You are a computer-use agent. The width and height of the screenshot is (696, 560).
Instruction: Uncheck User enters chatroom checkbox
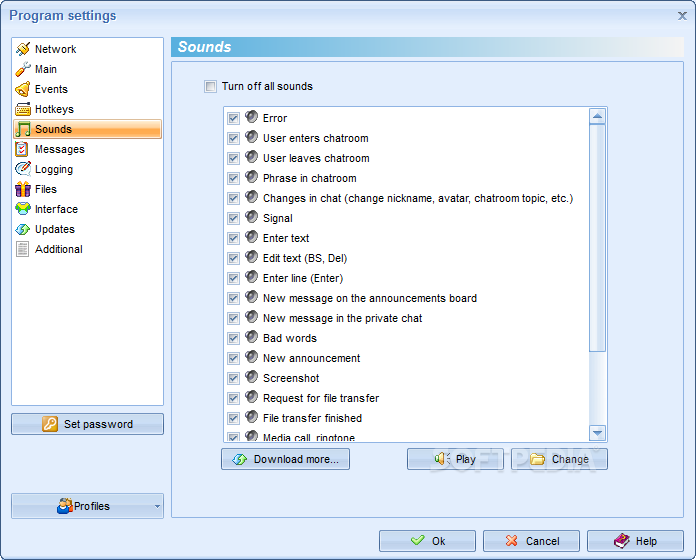click(x=233, y=138)
